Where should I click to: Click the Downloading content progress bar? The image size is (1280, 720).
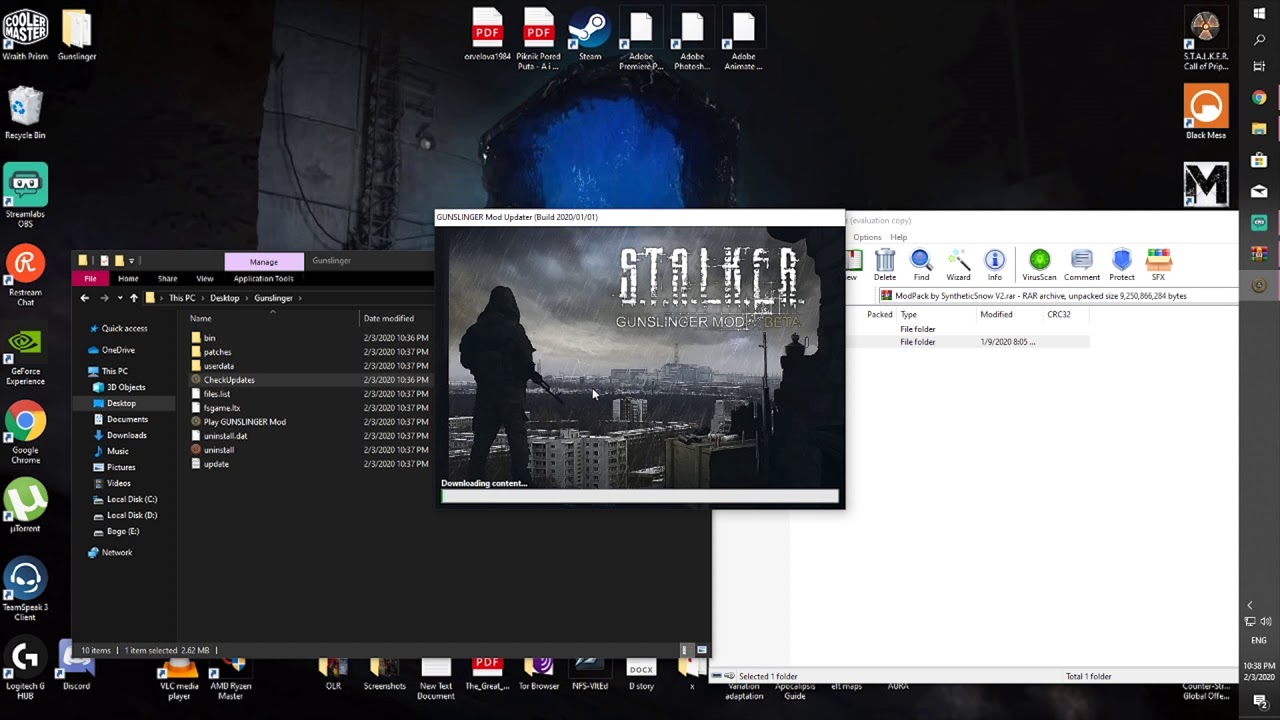point(640,496)
